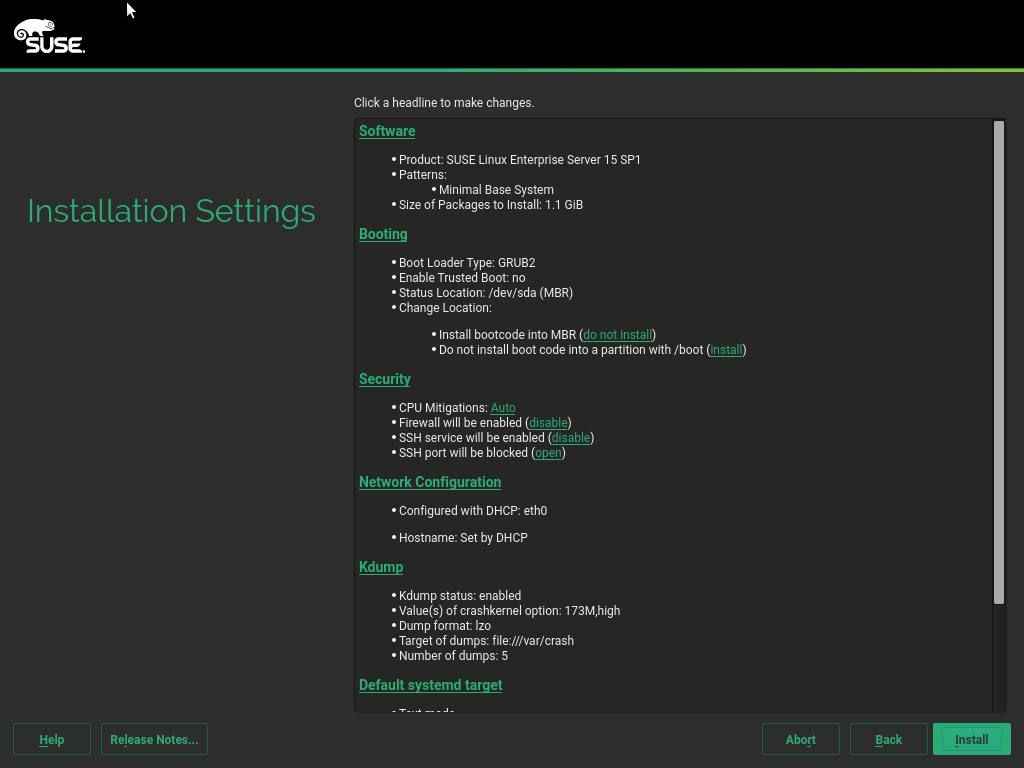
Task: Disable the SSH service
Action: click(x=571, y=438)
